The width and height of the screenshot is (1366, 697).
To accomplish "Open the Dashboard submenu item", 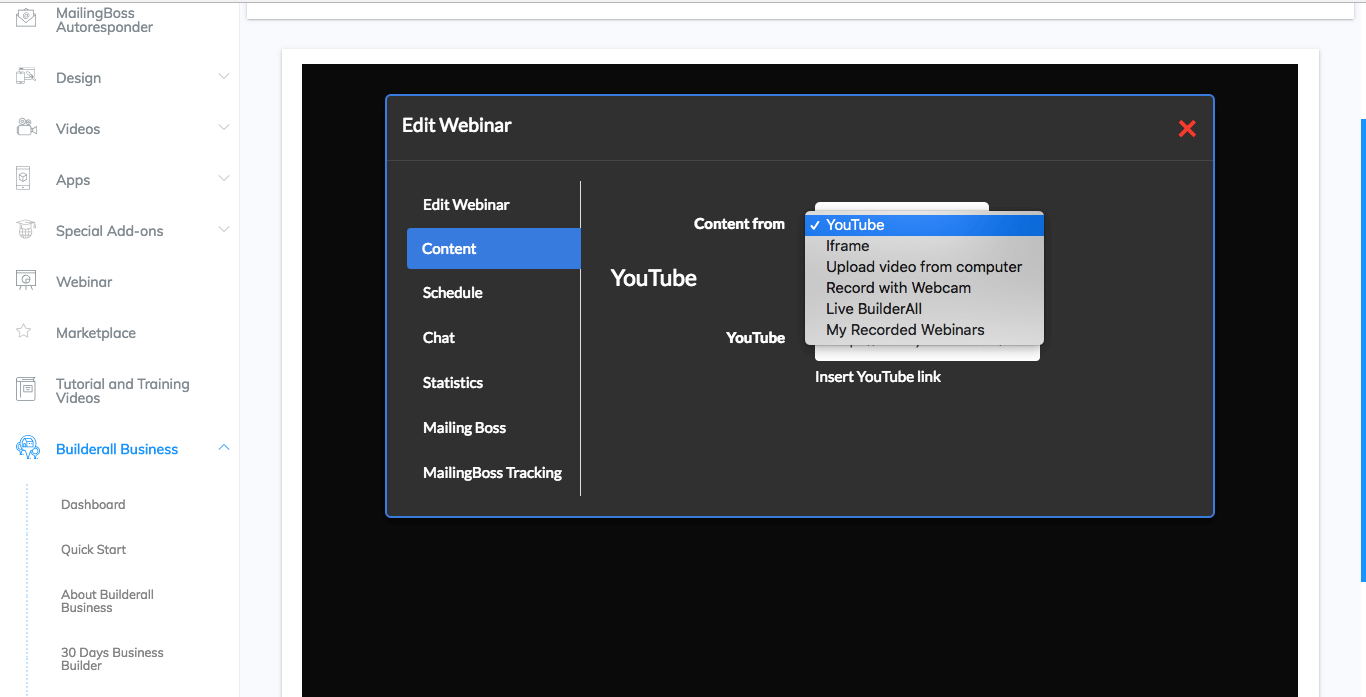I will [93, 505].
